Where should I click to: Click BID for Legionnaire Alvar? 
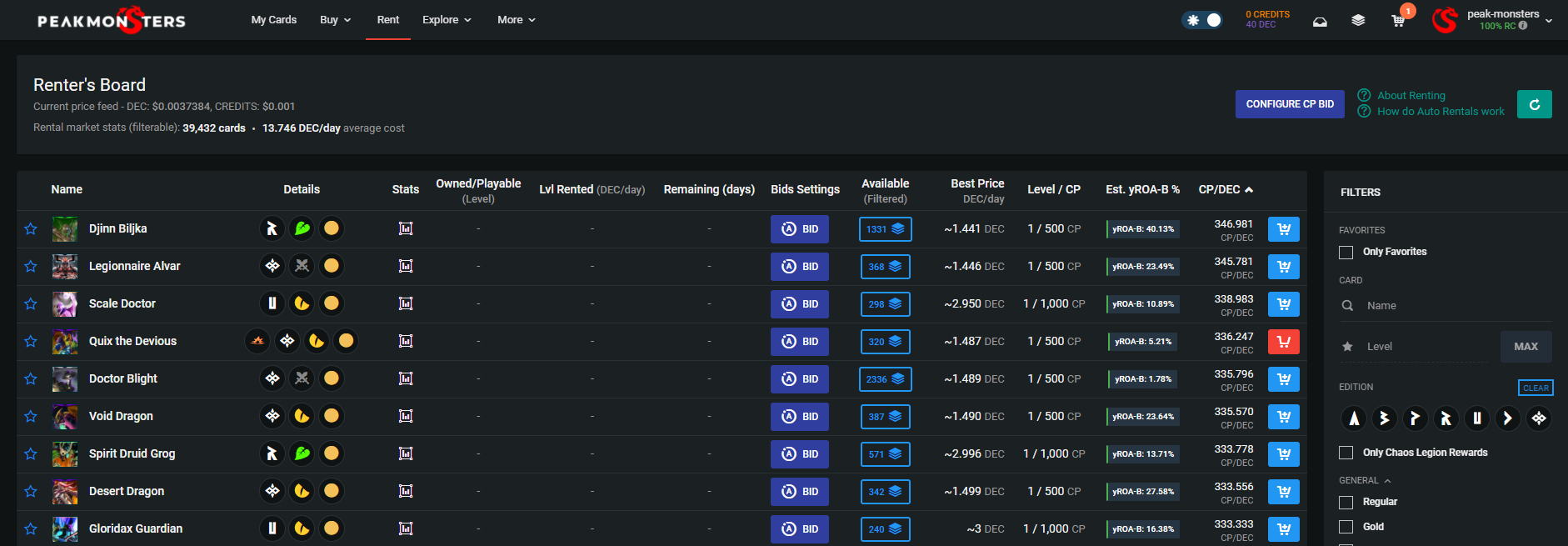800,267
